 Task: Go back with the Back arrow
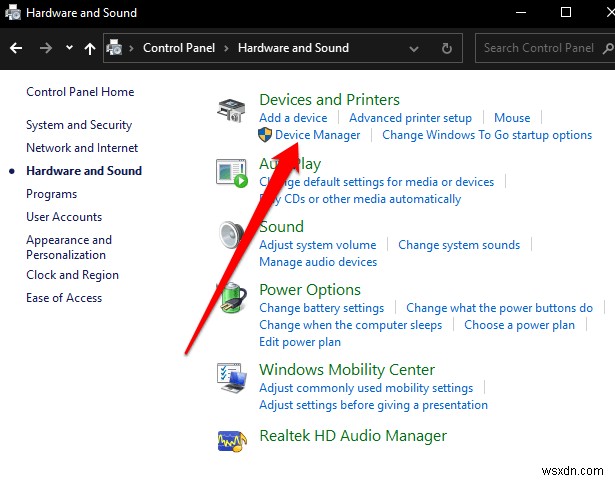point(16,48)
